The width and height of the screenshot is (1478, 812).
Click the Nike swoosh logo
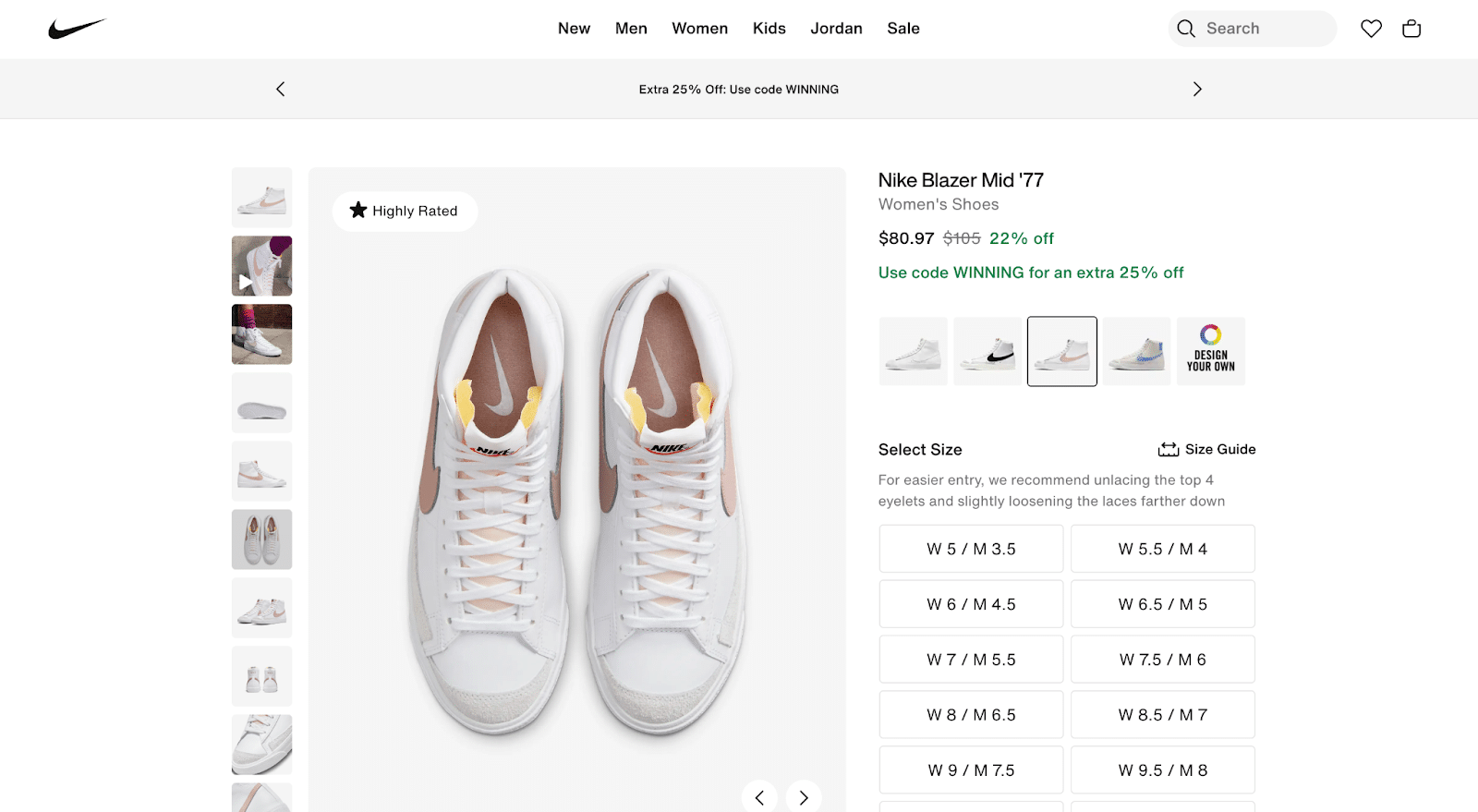point(78,29)
